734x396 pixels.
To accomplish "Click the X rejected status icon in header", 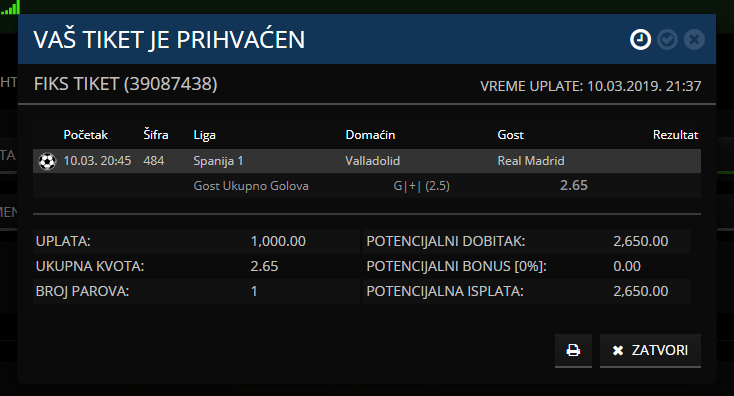I will click(694, 39).
